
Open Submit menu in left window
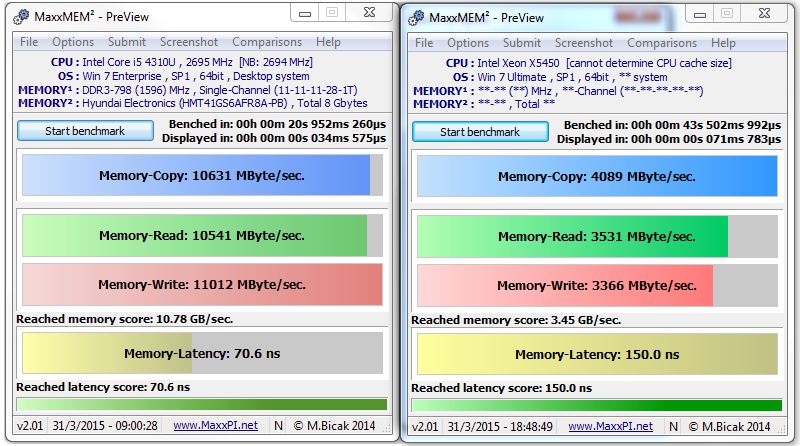(127, 42)
